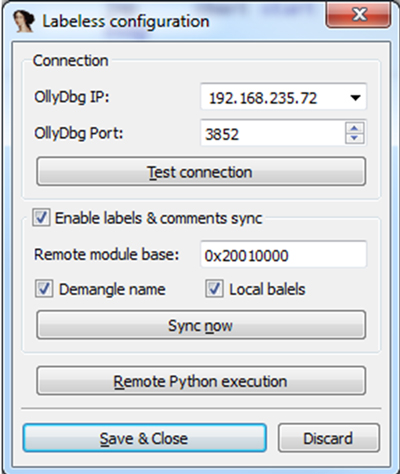The height and width of the screenshot is (474, 400).
Task: Open Remote Python execution
Action: click(201, 381)
